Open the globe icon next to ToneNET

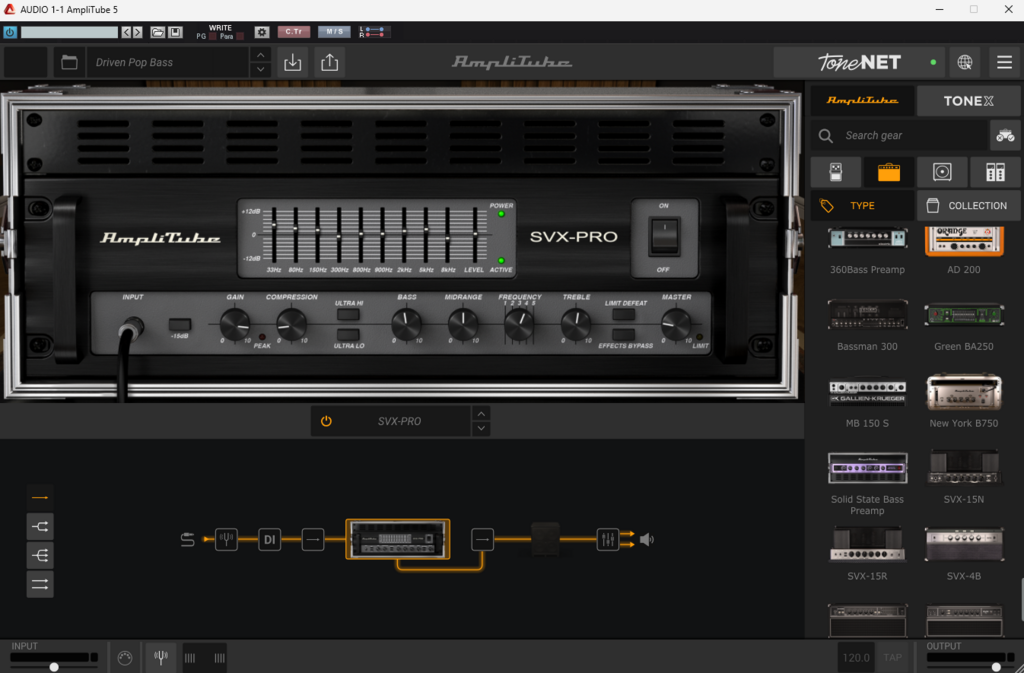click(965, 63)
